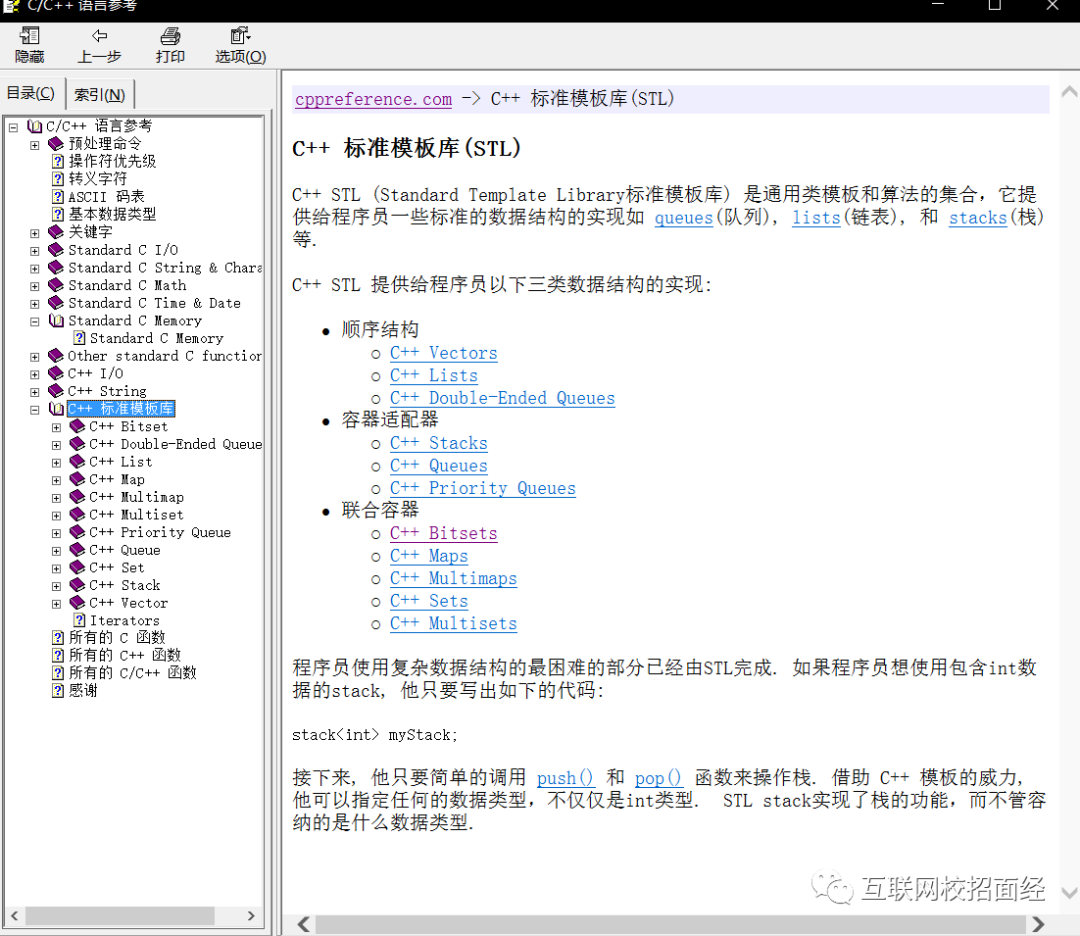Select the C++ Multiset tree entry

coord(136,514)
